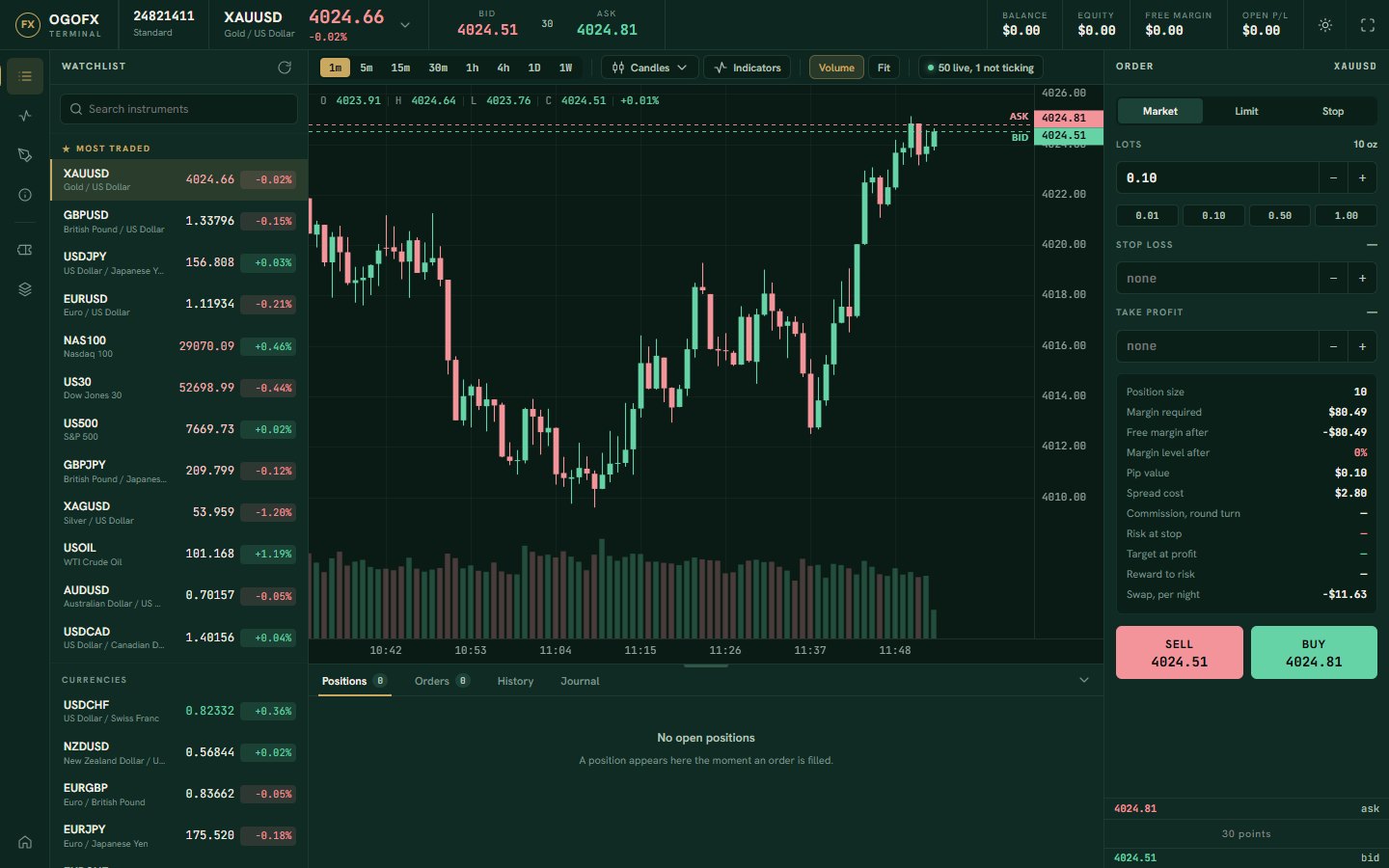
Task: Select Market order type
Action: pyautogui.click(x=1159, y=111)
